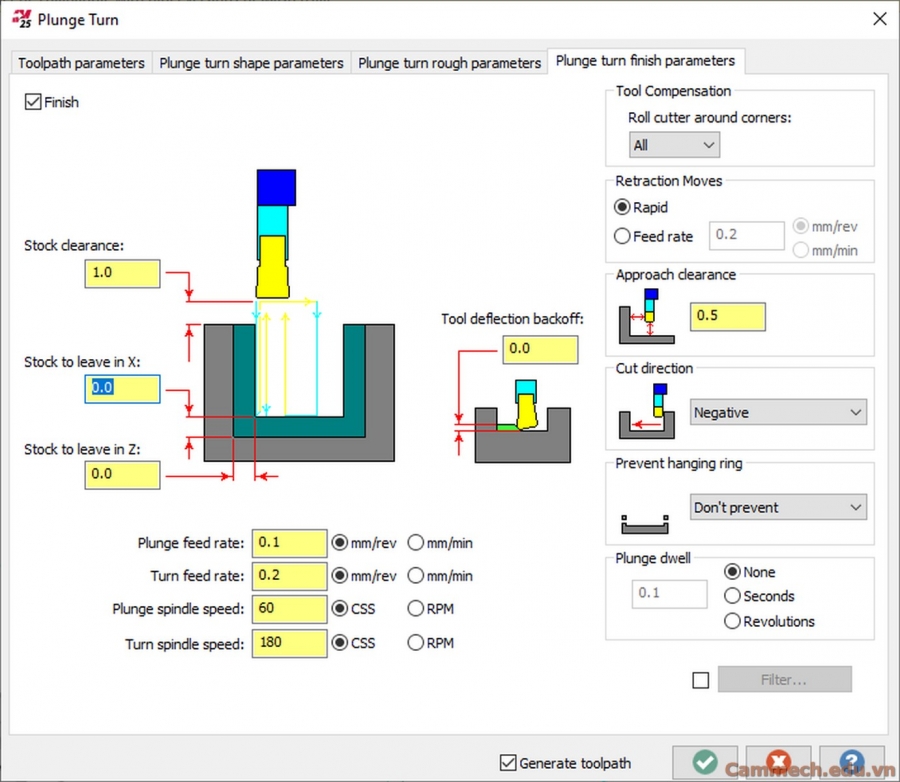Click the Retraction feed rate 0.2 field
The height and width of the screenshot is (782, 900).
(746, 235)
